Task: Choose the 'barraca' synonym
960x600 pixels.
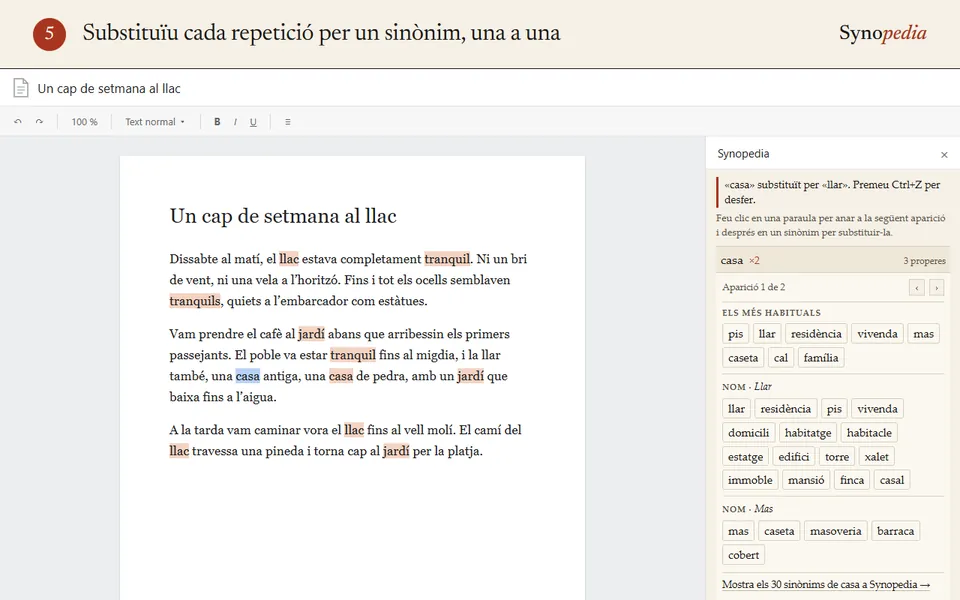Action: (x=895, y=531)
